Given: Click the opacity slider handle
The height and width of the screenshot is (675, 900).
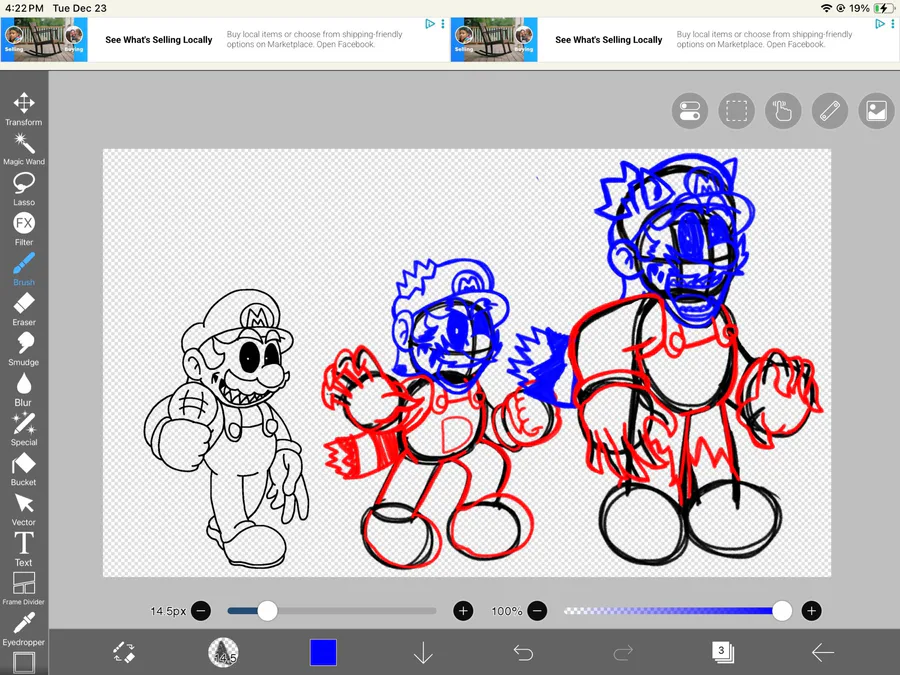Looking at the screenshot, I should pos(782,611).
